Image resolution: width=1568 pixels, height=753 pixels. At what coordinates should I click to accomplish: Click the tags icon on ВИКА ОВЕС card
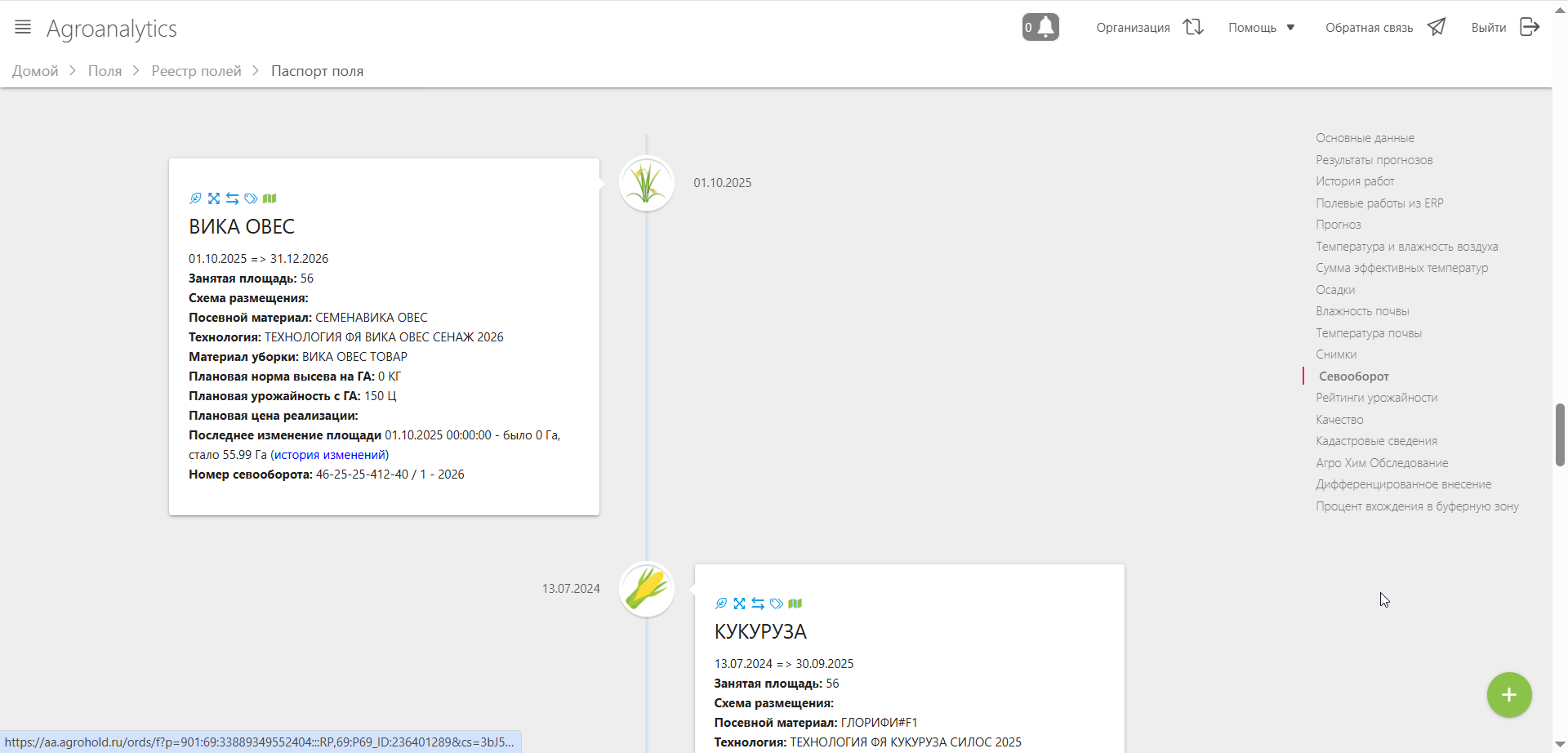click(x=251, y=198)
